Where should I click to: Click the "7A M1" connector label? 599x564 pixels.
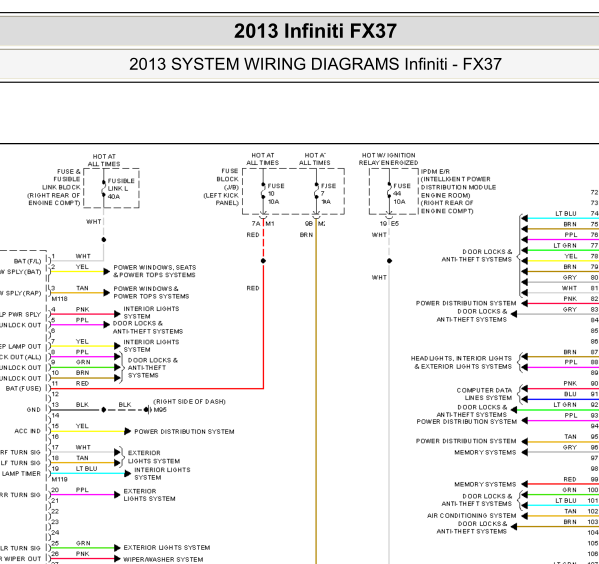(263, 224)
